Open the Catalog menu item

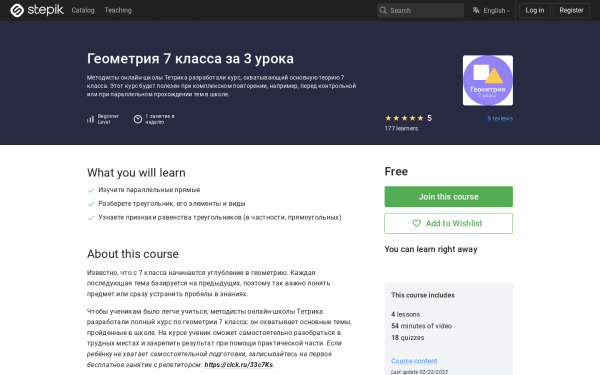pos(83,10)
